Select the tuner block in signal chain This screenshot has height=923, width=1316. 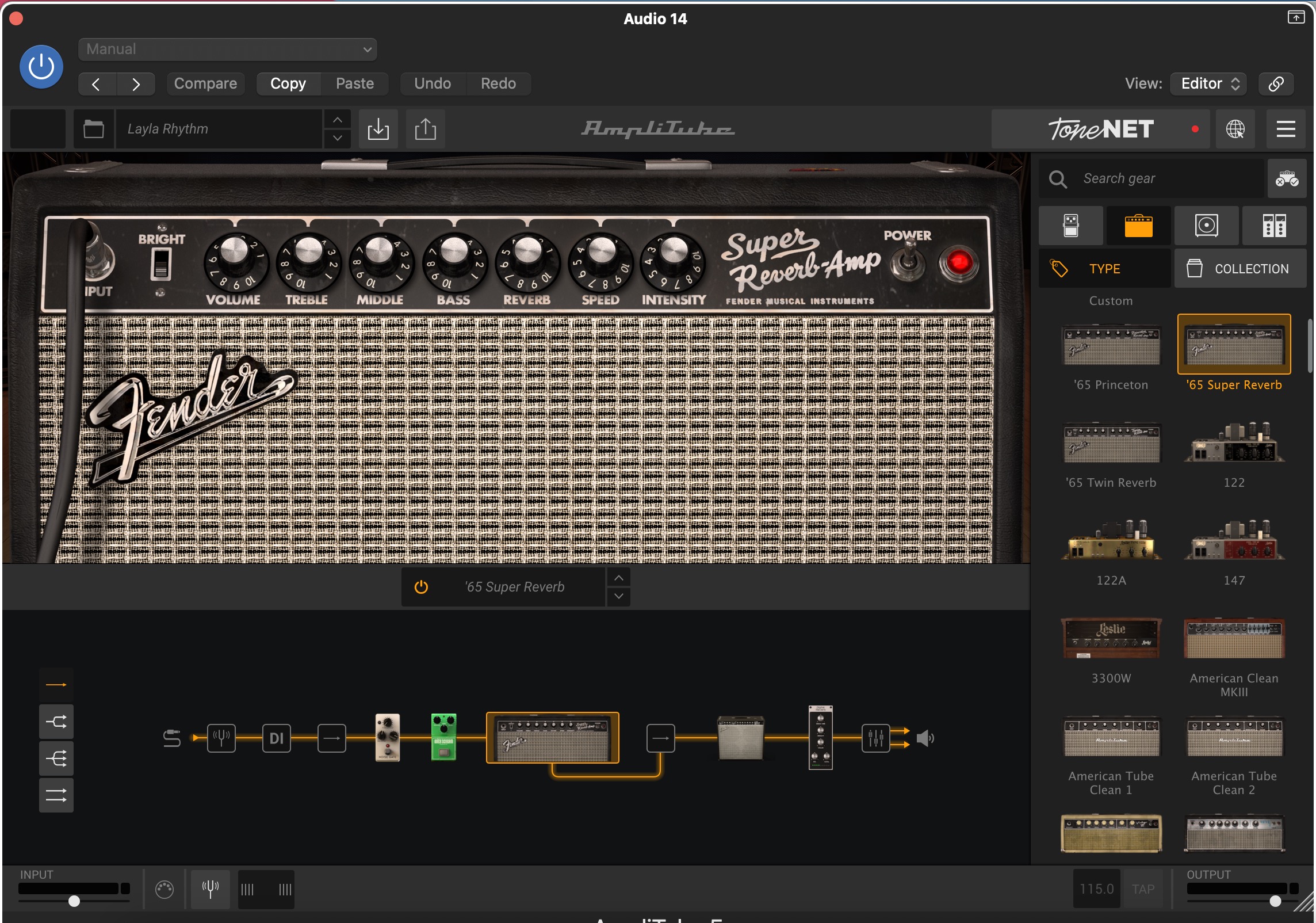click(221, 738)
